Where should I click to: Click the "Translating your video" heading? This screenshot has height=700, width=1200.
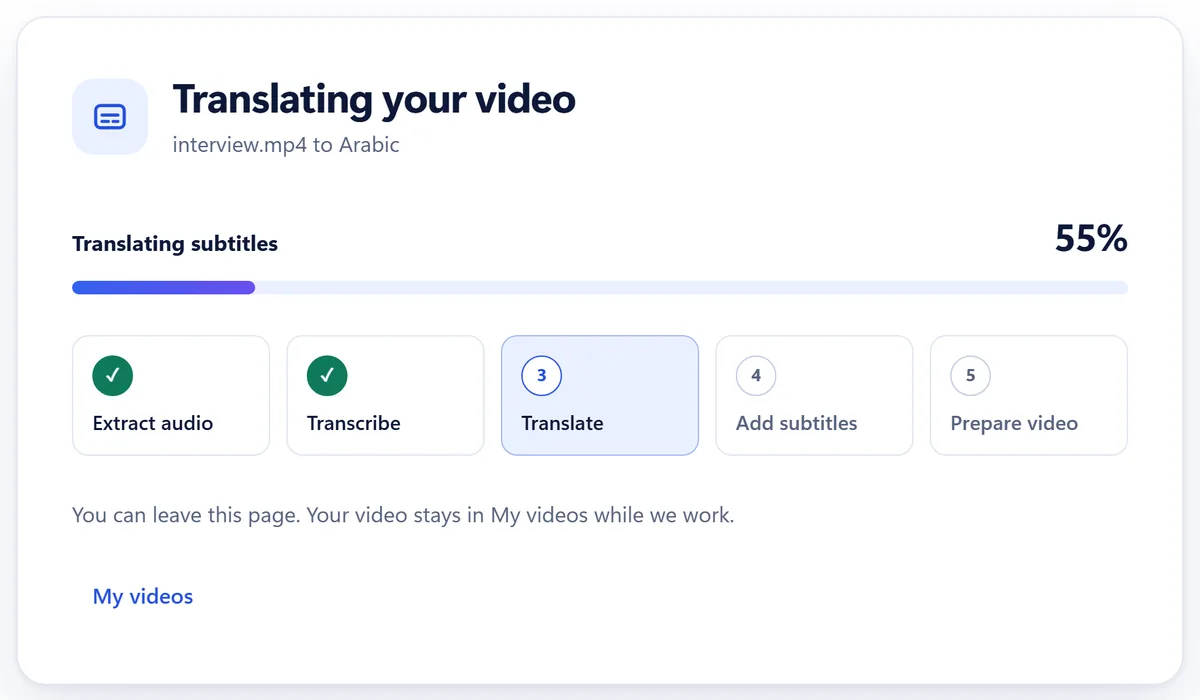coord(374,100)
